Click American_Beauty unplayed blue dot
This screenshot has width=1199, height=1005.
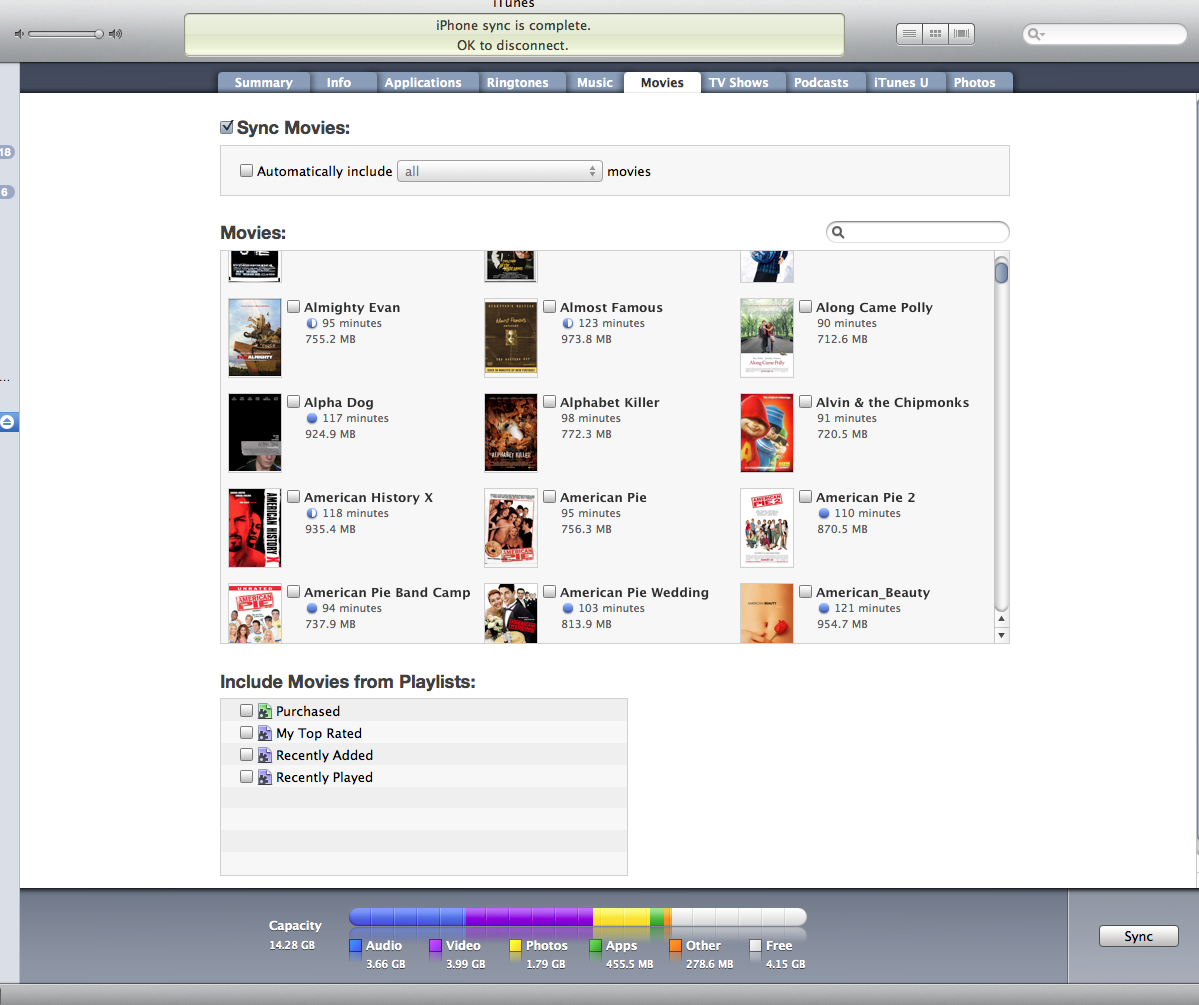tap(824, 608)
